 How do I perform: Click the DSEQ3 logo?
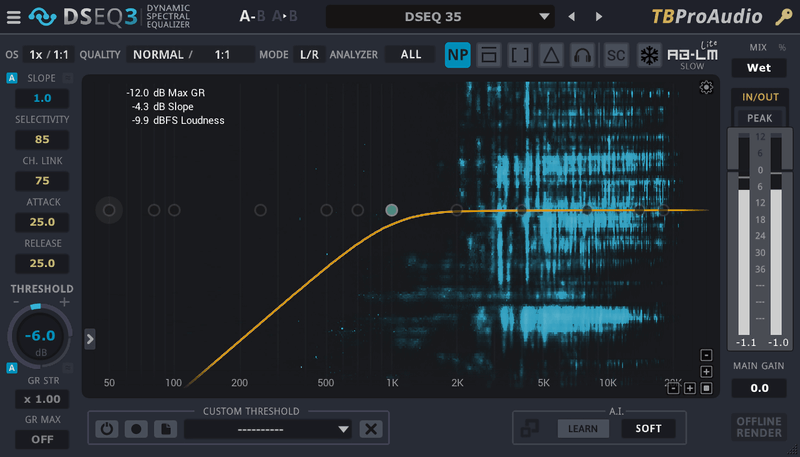click(83, 17)
